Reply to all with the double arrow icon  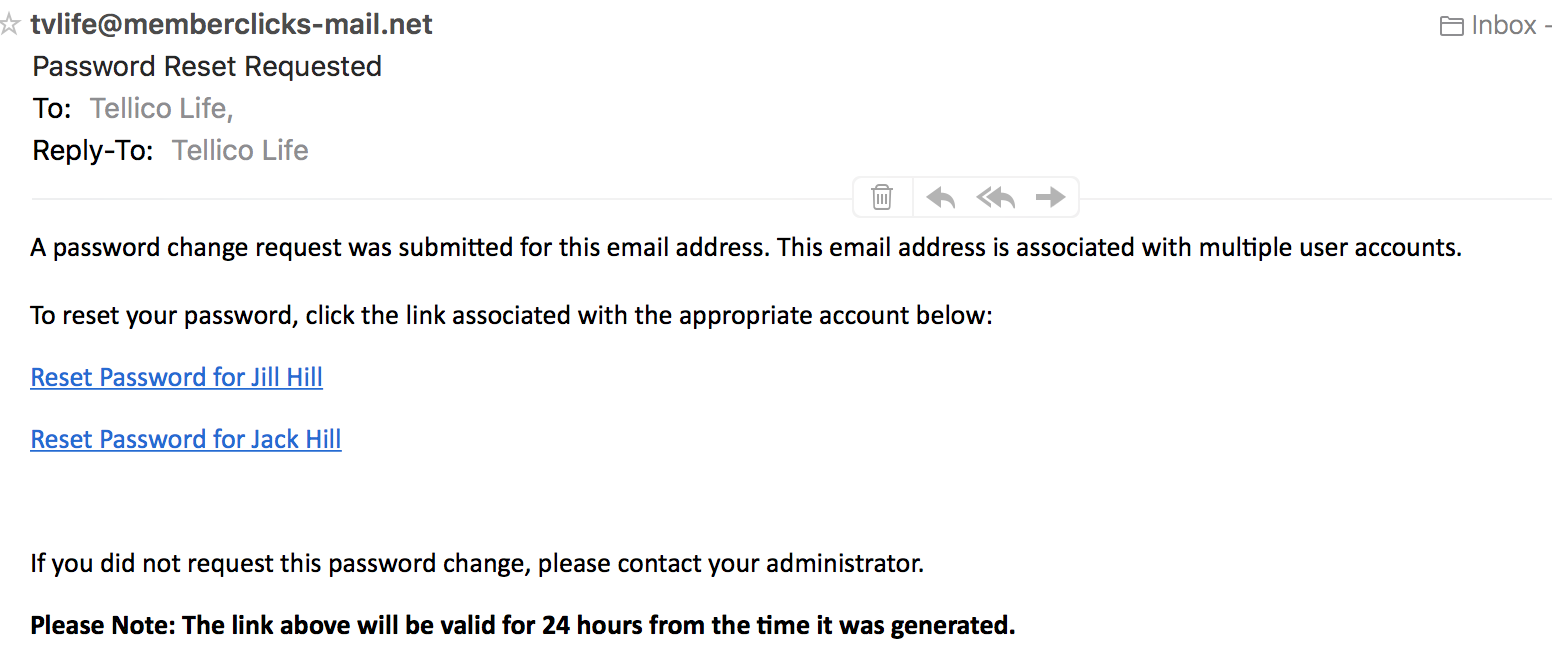click(996, 197)
